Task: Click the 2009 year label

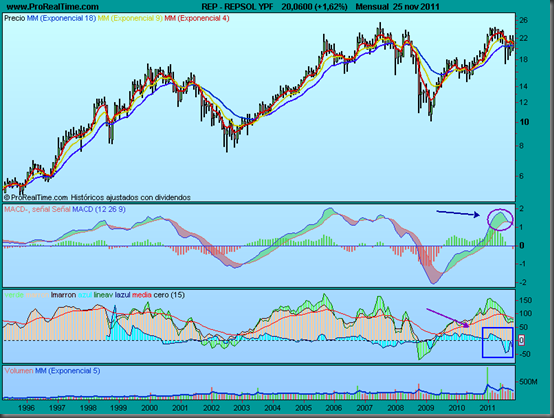Action: [426, 408]
